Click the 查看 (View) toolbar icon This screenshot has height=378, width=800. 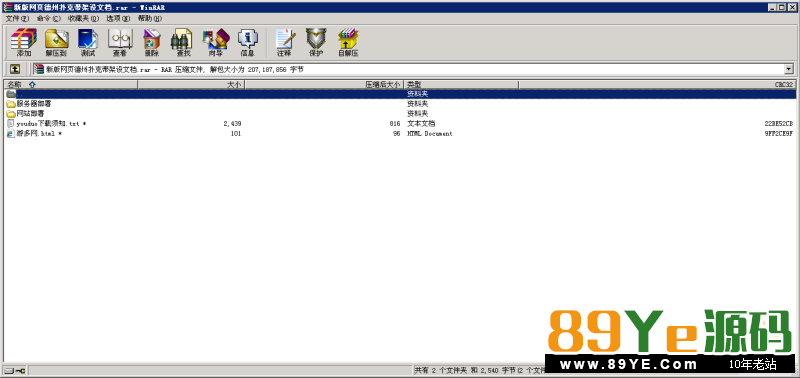[120, 43]
